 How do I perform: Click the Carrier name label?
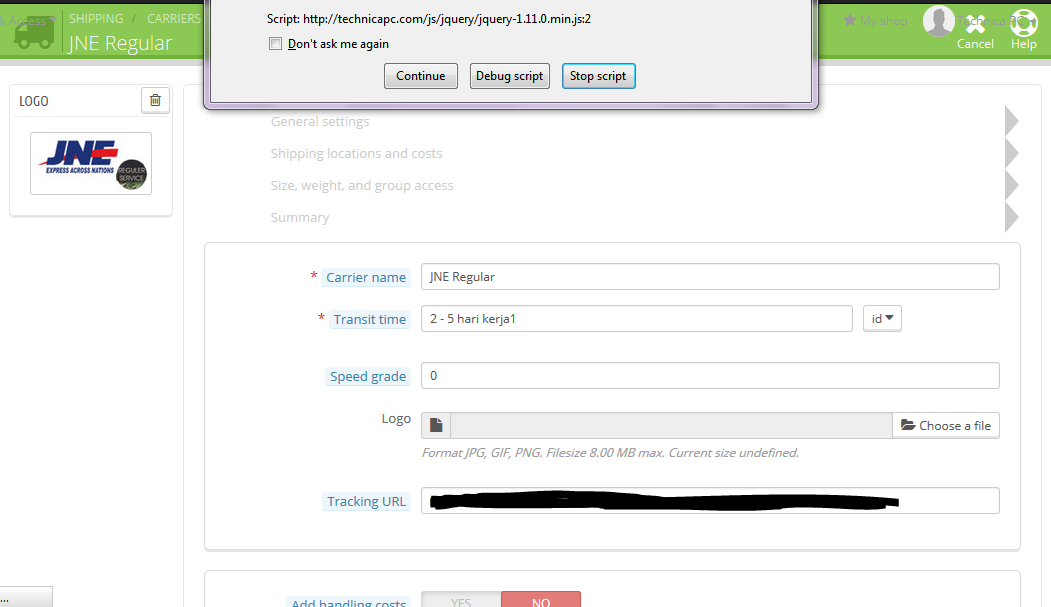[x=366, y=277]
